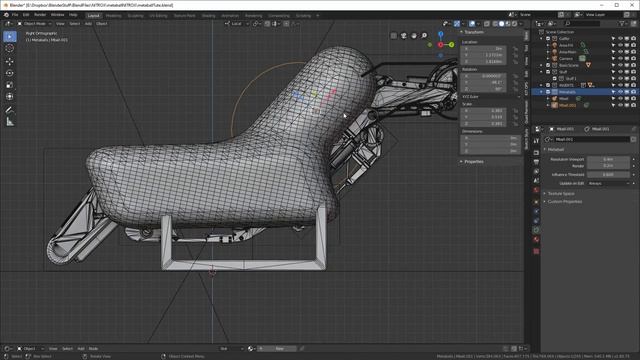Open the Material properties tab icon
The image size is (640, 360).
pyautogui.click(x=536, y=240)
